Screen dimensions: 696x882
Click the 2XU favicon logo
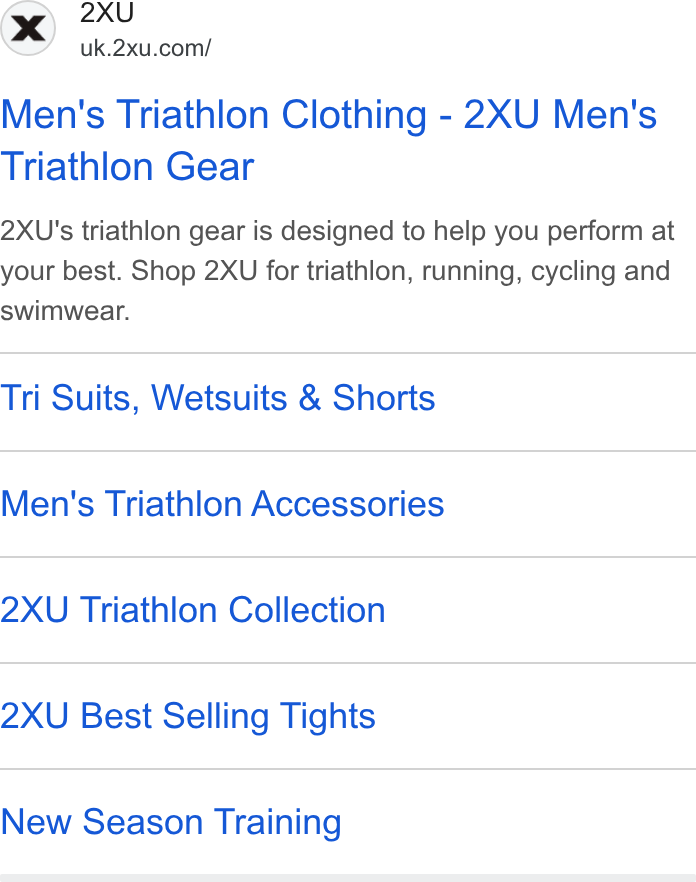click(x=28, y=28)
